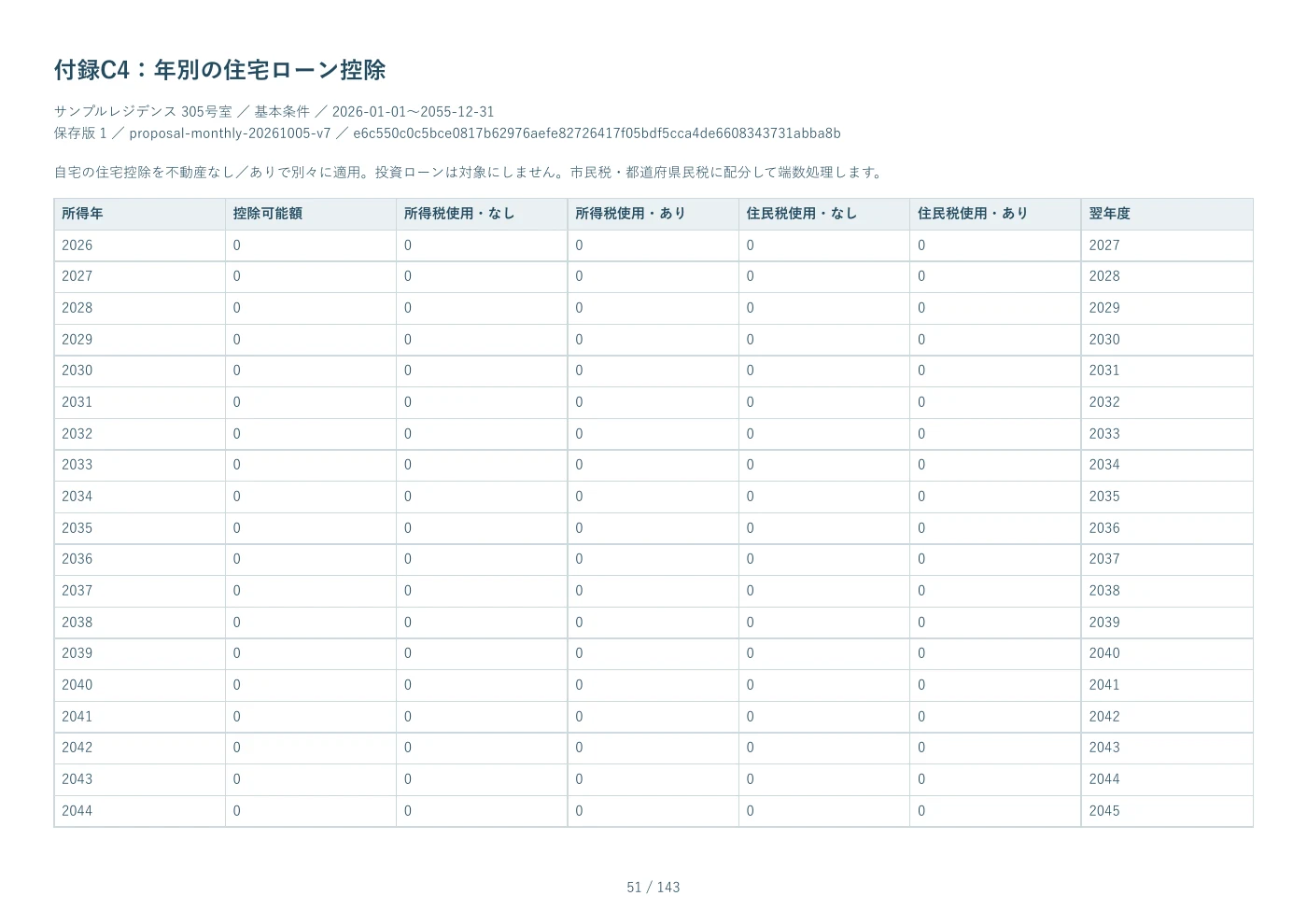
Task: Click the date range 2026-01-01〜2055-12-31
Action: pyautogui.click(x=413, y=112)
